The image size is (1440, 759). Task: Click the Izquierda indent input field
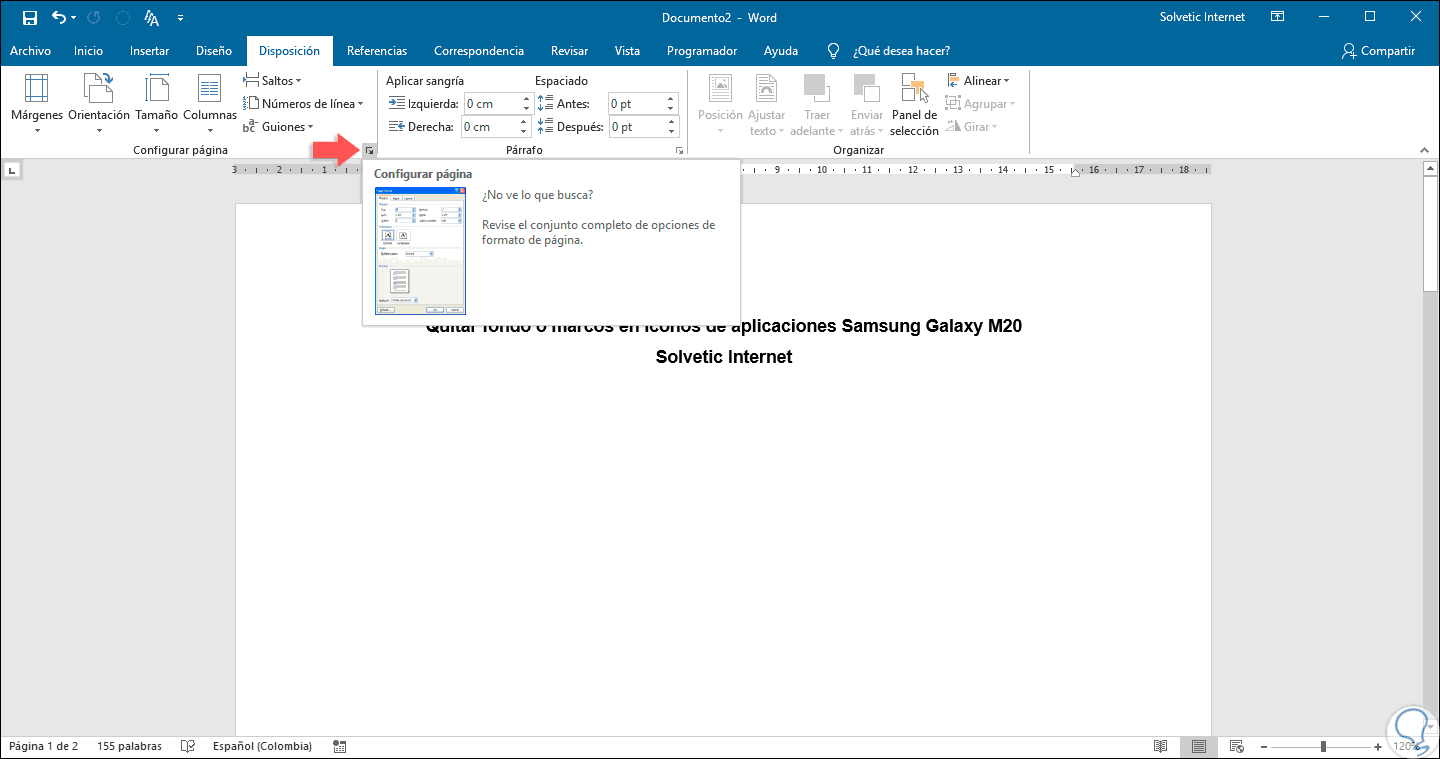click(x=491, y=104)
